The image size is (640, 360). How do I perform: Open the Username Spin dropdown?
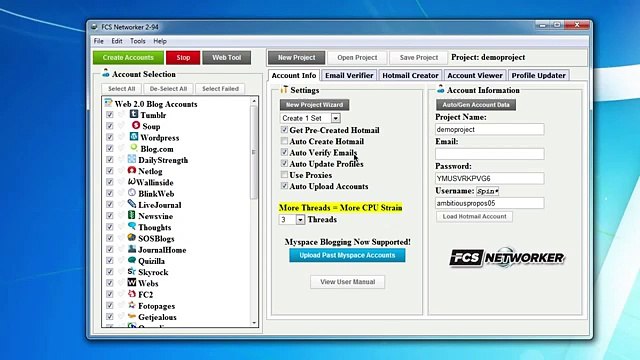(487, 191)
